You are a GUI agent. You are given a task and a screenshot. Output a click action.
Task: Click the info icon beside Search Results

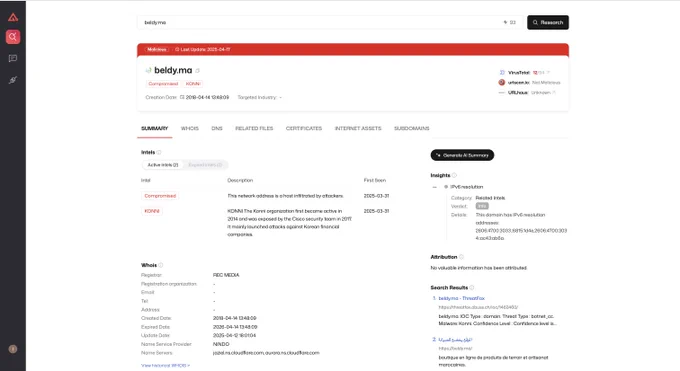click(x=472, y=288)
